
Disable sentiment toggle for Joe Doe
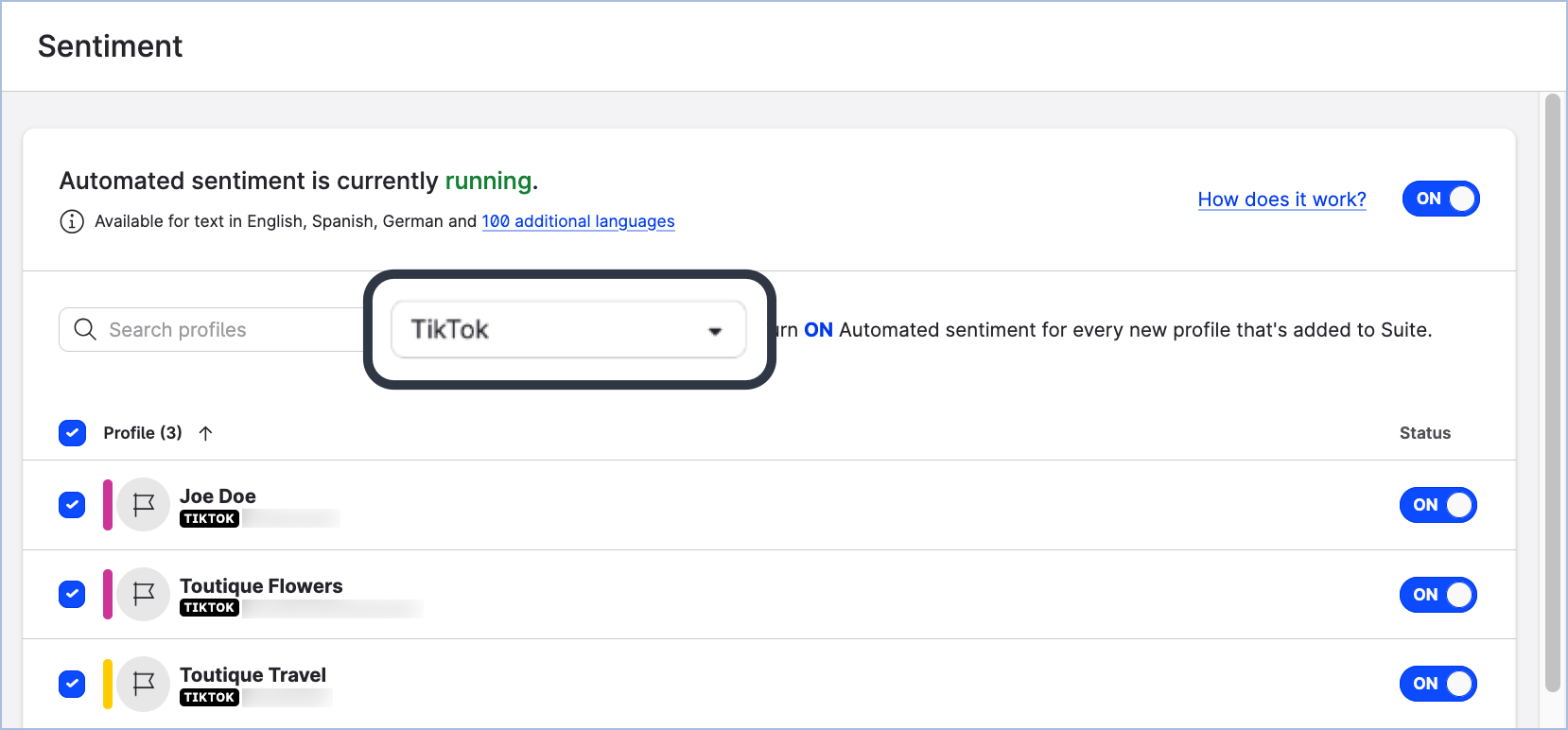[1437, 505]
